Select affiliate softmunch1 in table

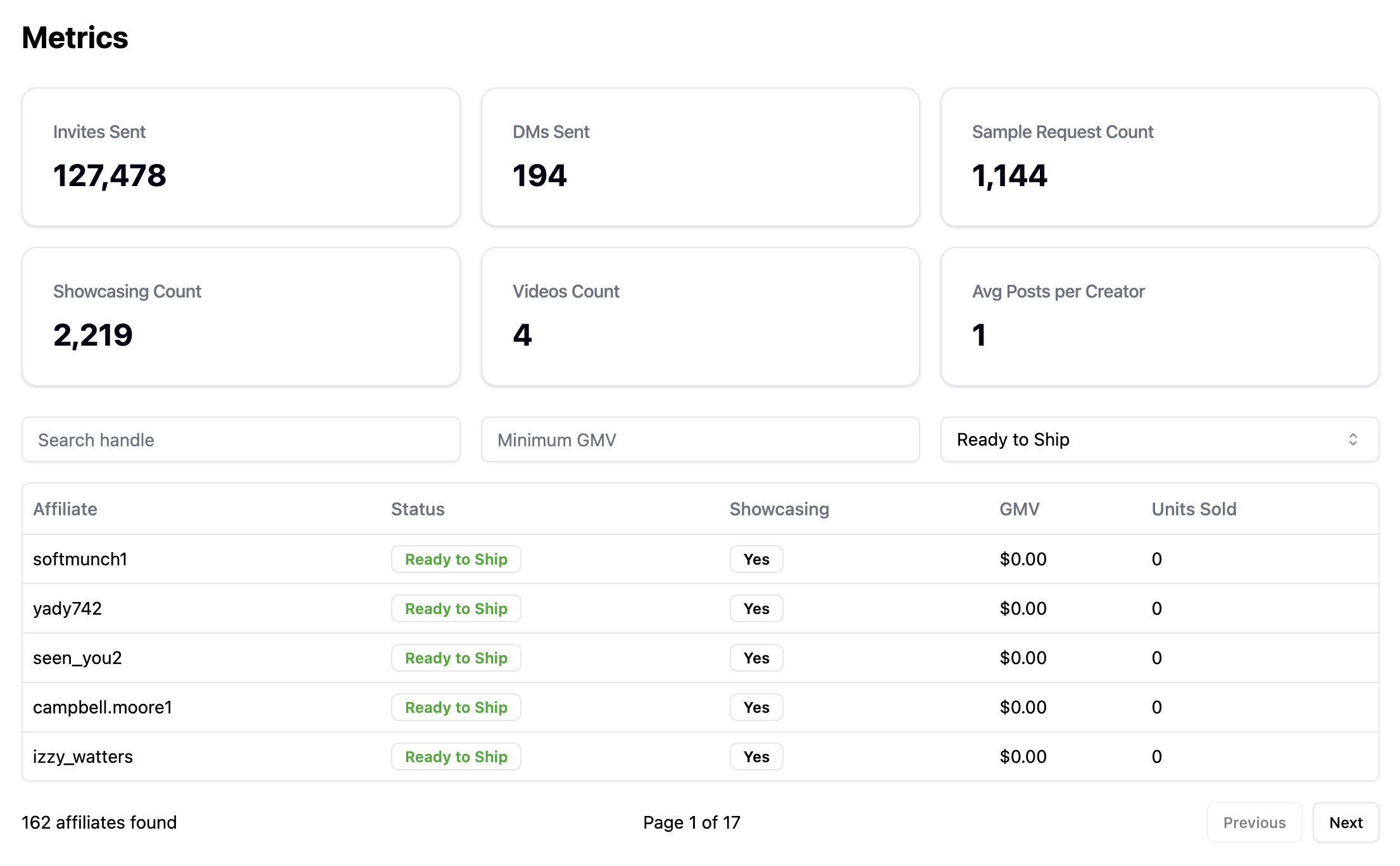80,559
